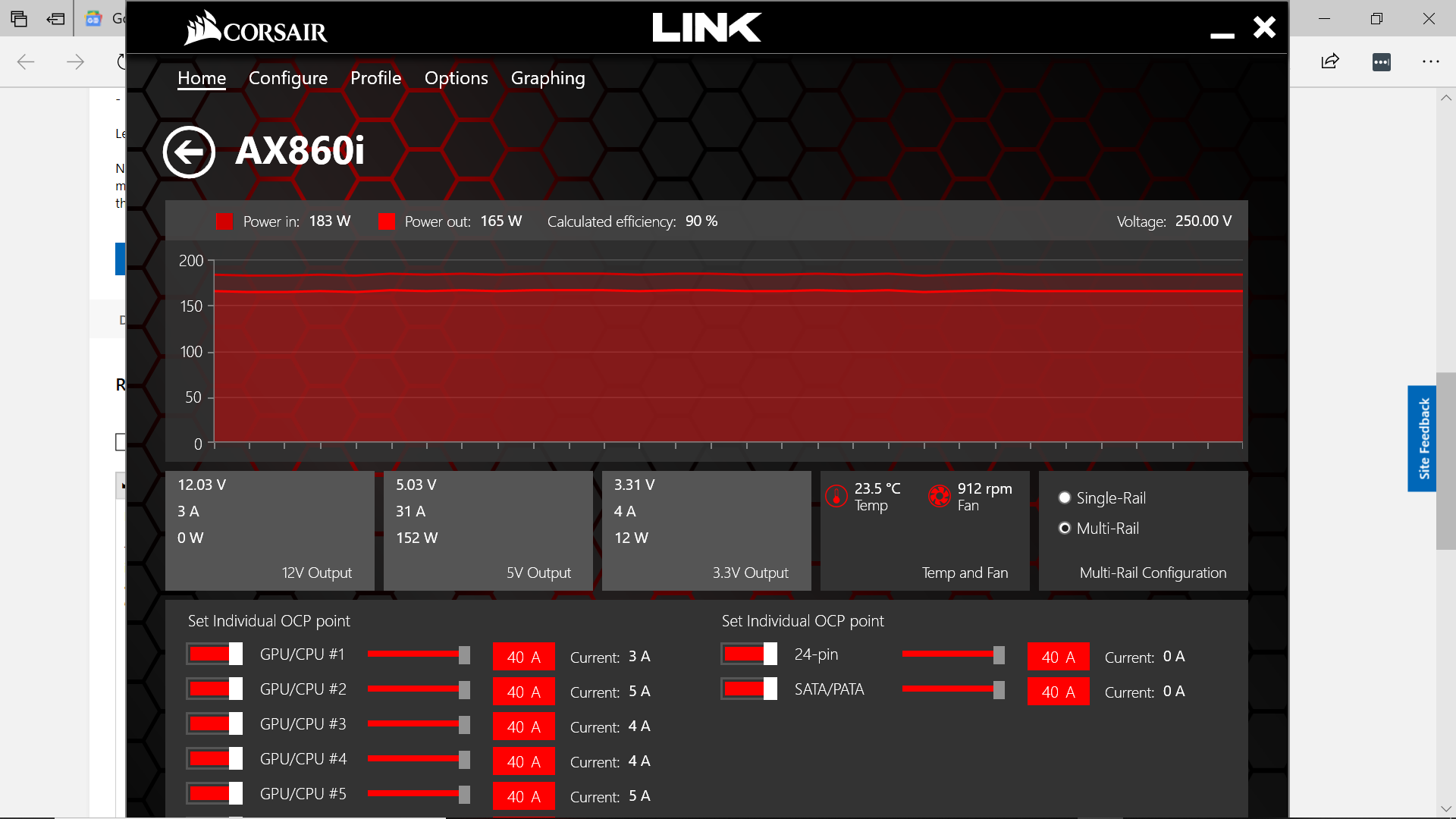Viewport: 1456px width, 819px height.
Task: Click the GPU/CPU #4 OCP slider handle
Action: click(x=464, y=760)
